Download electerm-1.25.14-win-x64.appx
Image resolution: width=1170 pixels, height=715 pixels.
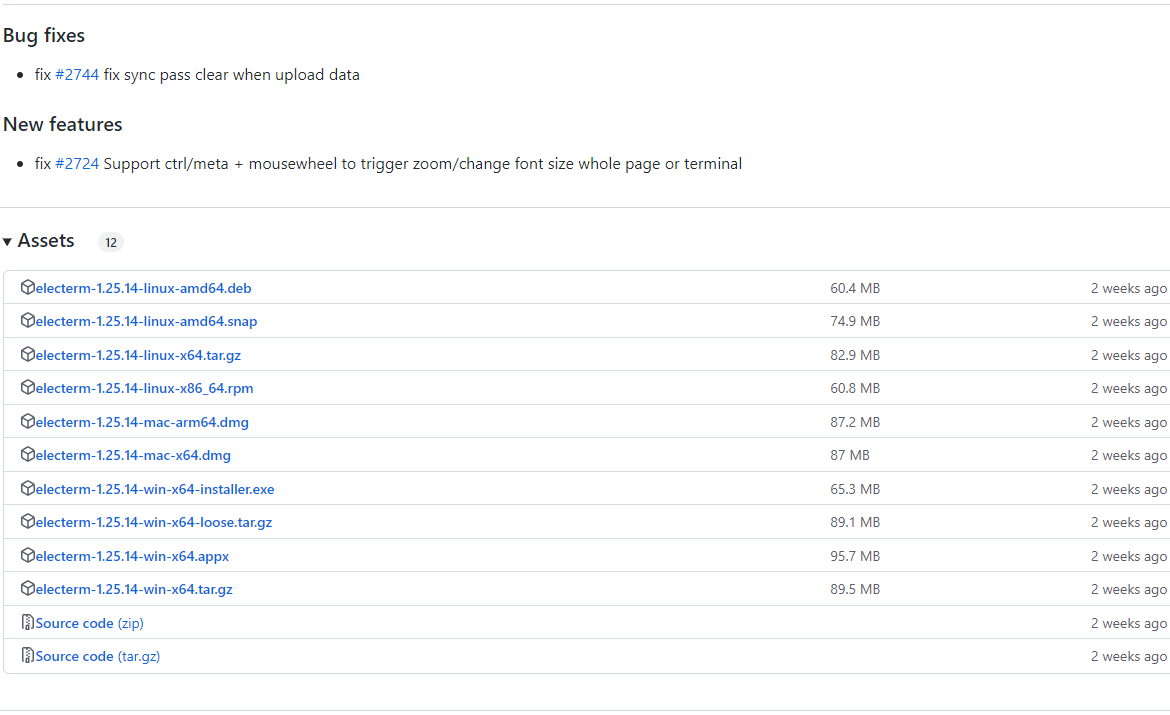tap(132, 557)
